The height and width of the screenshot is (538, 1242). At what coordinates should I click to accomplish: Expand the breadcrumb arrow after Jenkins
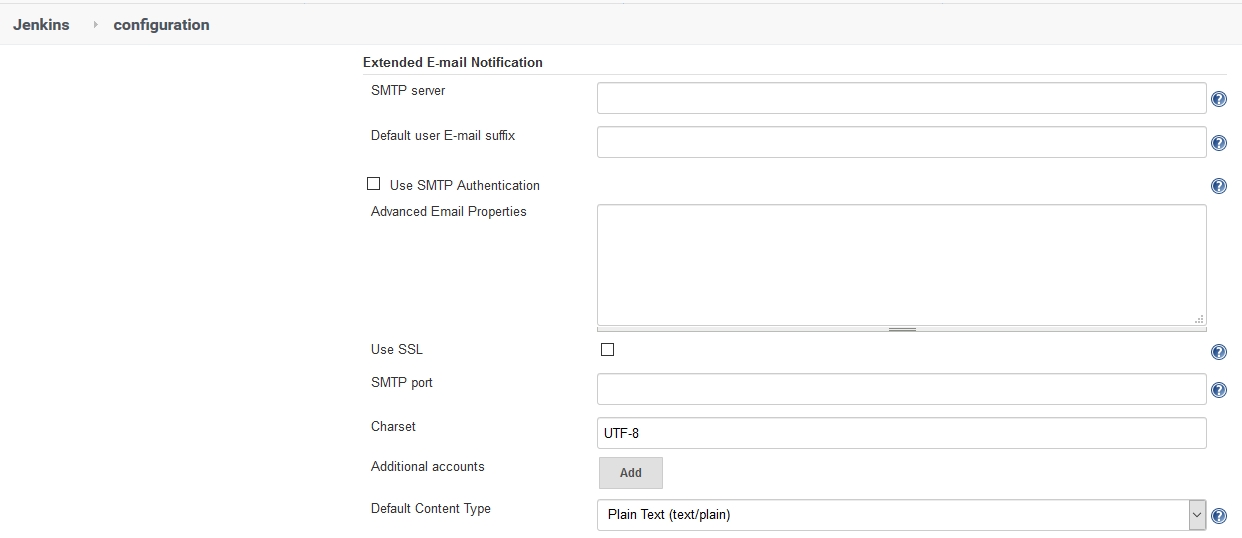95,25
